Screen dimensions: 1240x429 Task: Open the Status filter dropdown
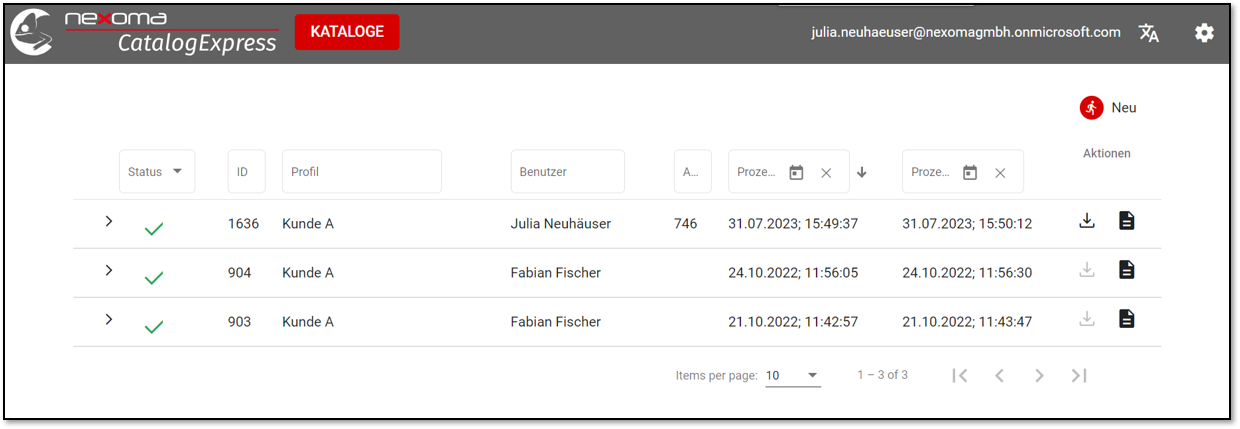[x=157, y=172]
